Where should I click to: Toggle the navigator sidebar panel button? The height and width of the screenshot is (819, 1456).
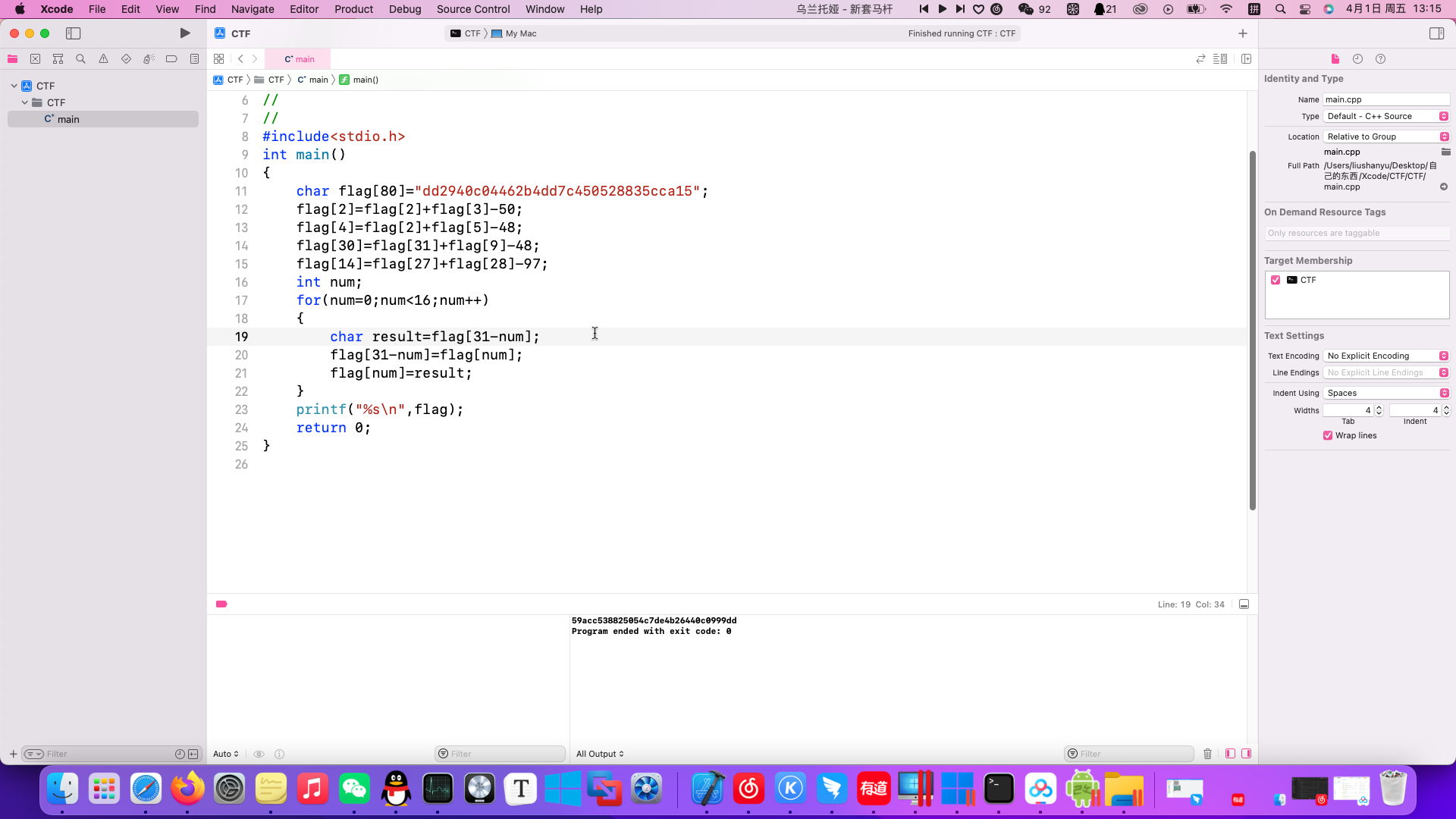click(73, 33)
